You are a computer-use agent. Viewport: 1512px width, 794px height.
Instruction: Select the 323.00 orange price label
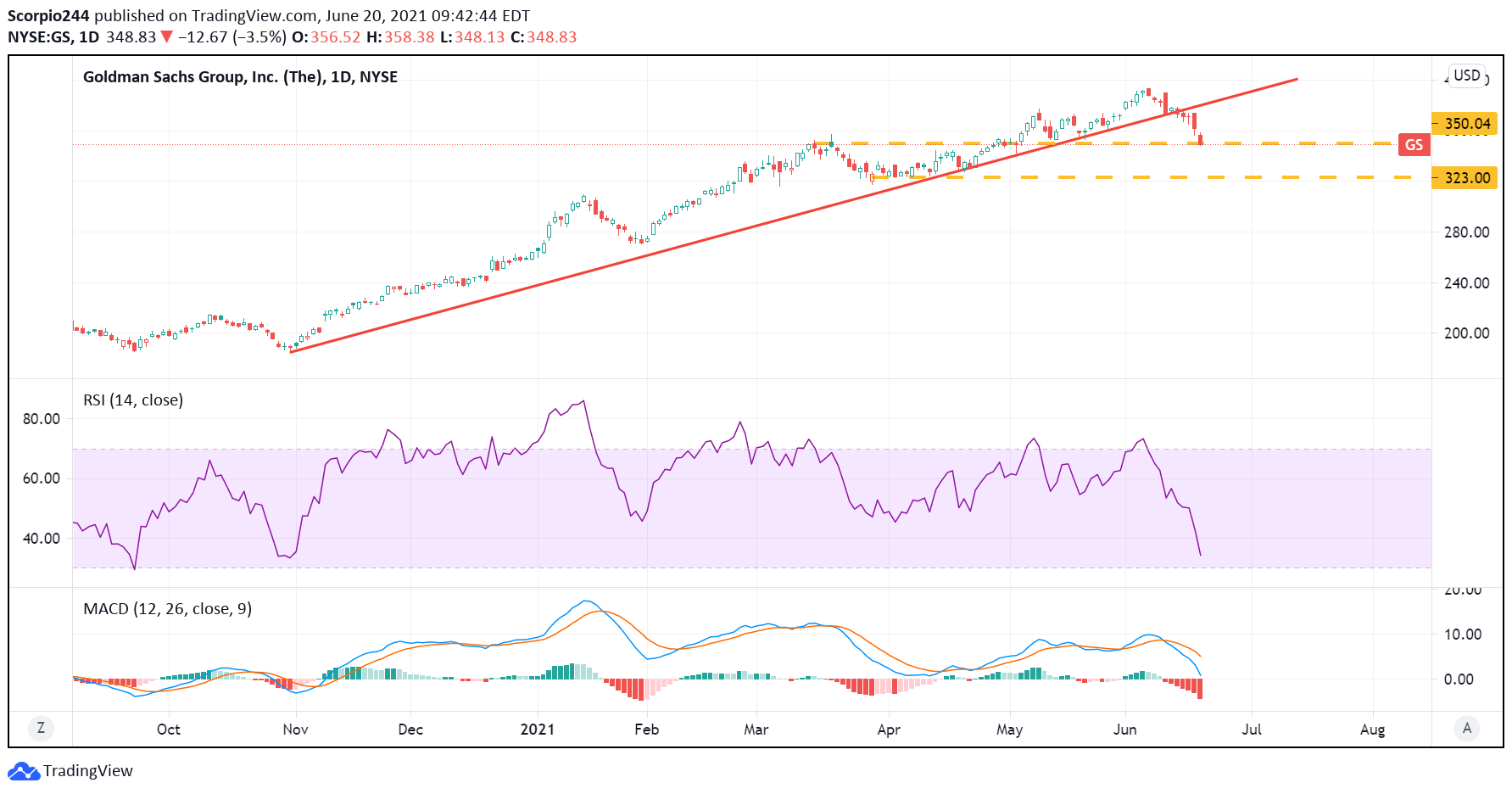click(1465, 178)
